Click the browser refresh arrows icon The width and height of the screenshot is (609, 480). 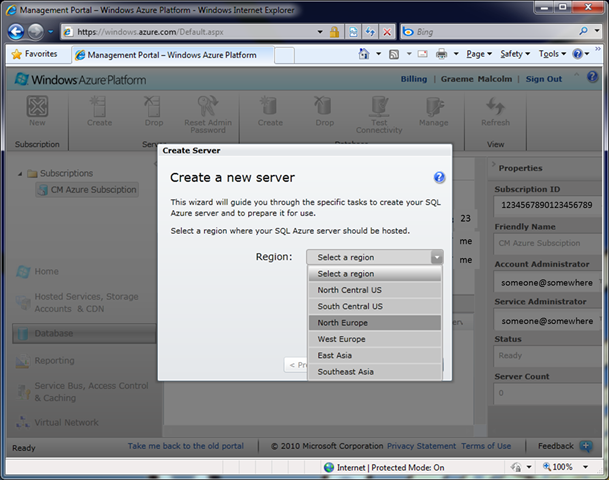370,32
